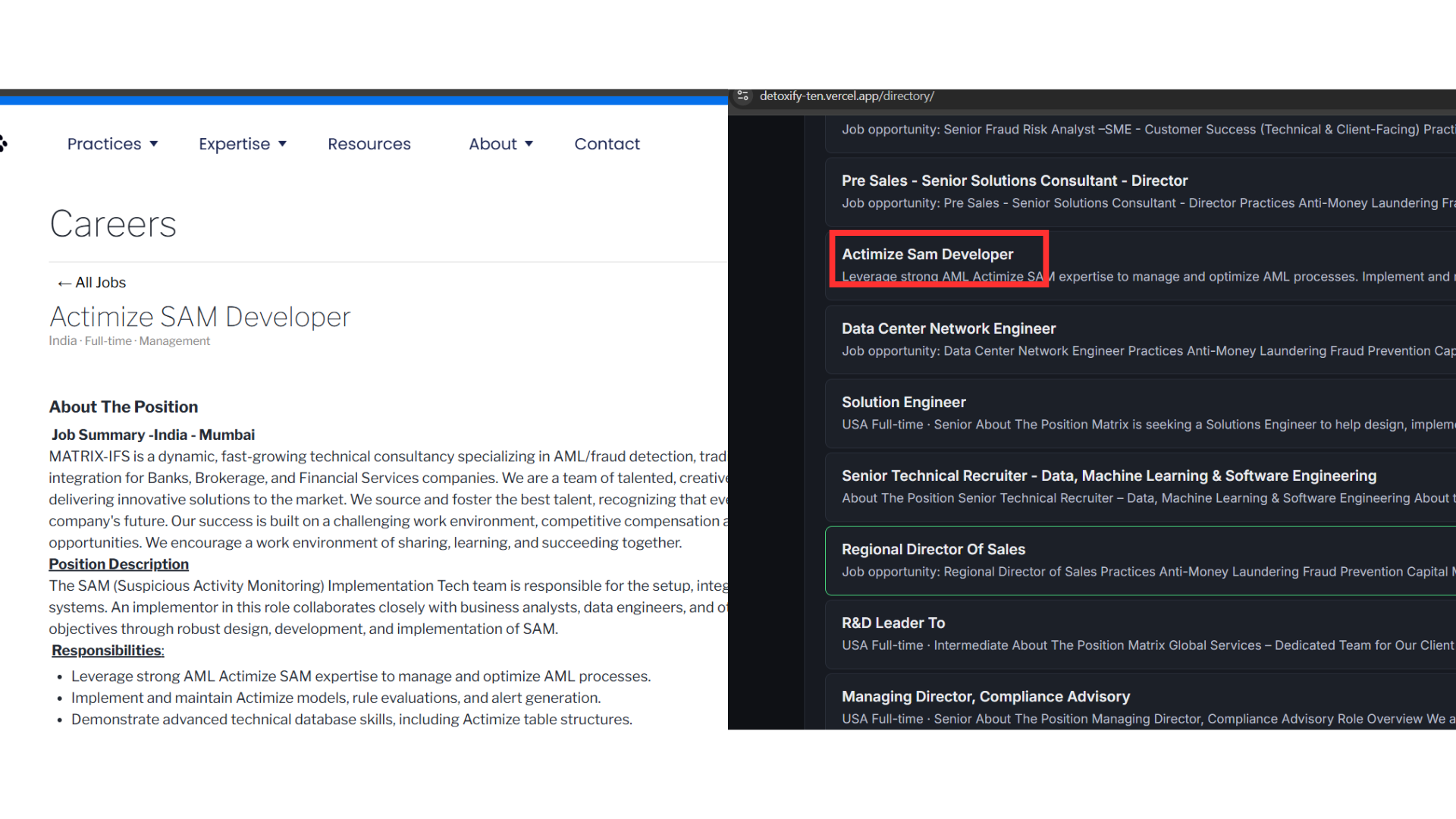
Task: Expand the Expertise dropdown arrow
Action: (x=283, y=144)
